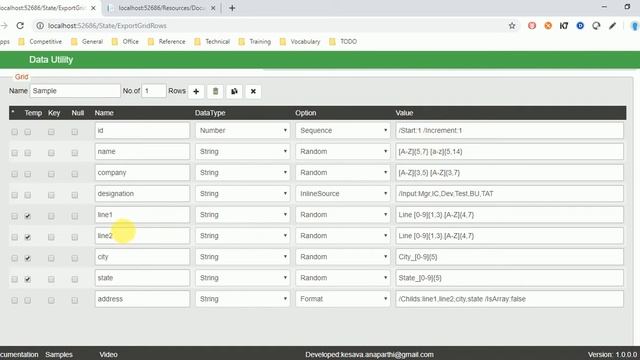Viewport: 640px width, 360px height.
Task: Click the Version 1.0.0.0 footer text
Action: [613, 355]
